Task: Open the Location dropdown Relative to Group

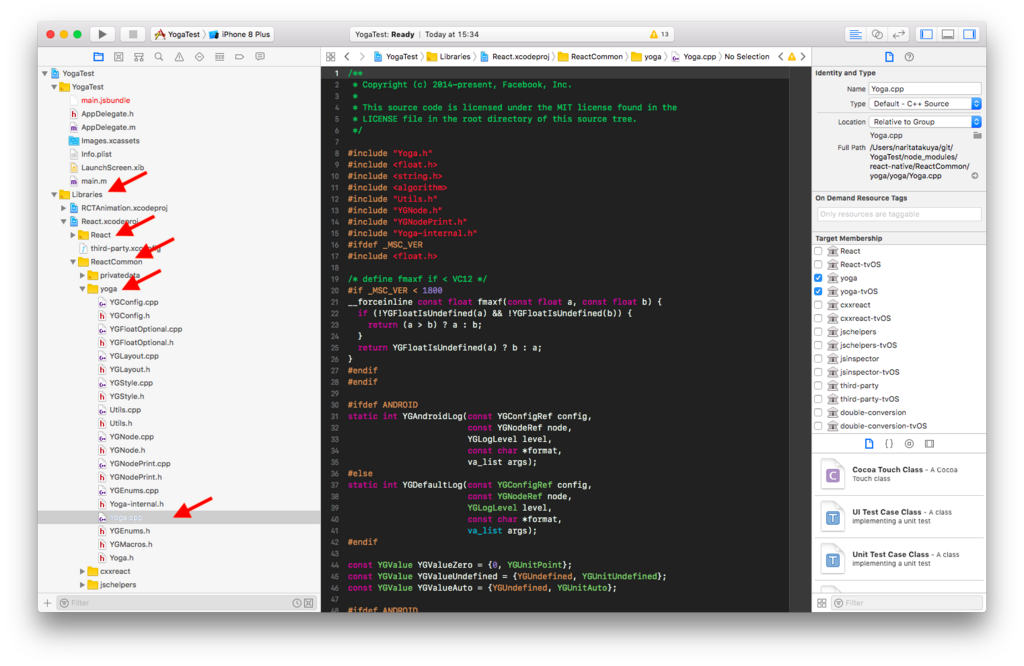Action: 924,122
